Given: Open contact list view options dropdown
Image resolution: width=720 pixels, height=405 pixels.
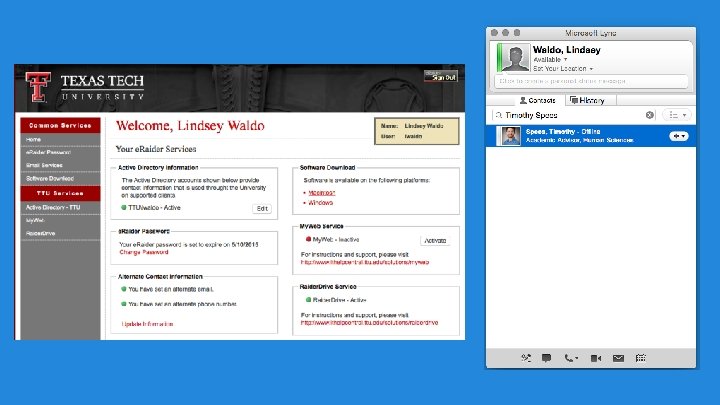Looking at the screenshot, I should coord(677,115).
